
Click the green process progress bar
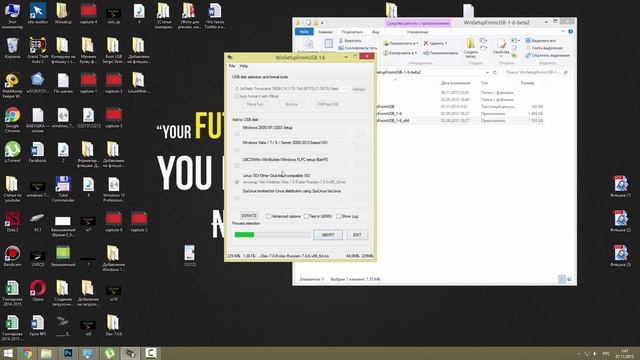(272, 235)
